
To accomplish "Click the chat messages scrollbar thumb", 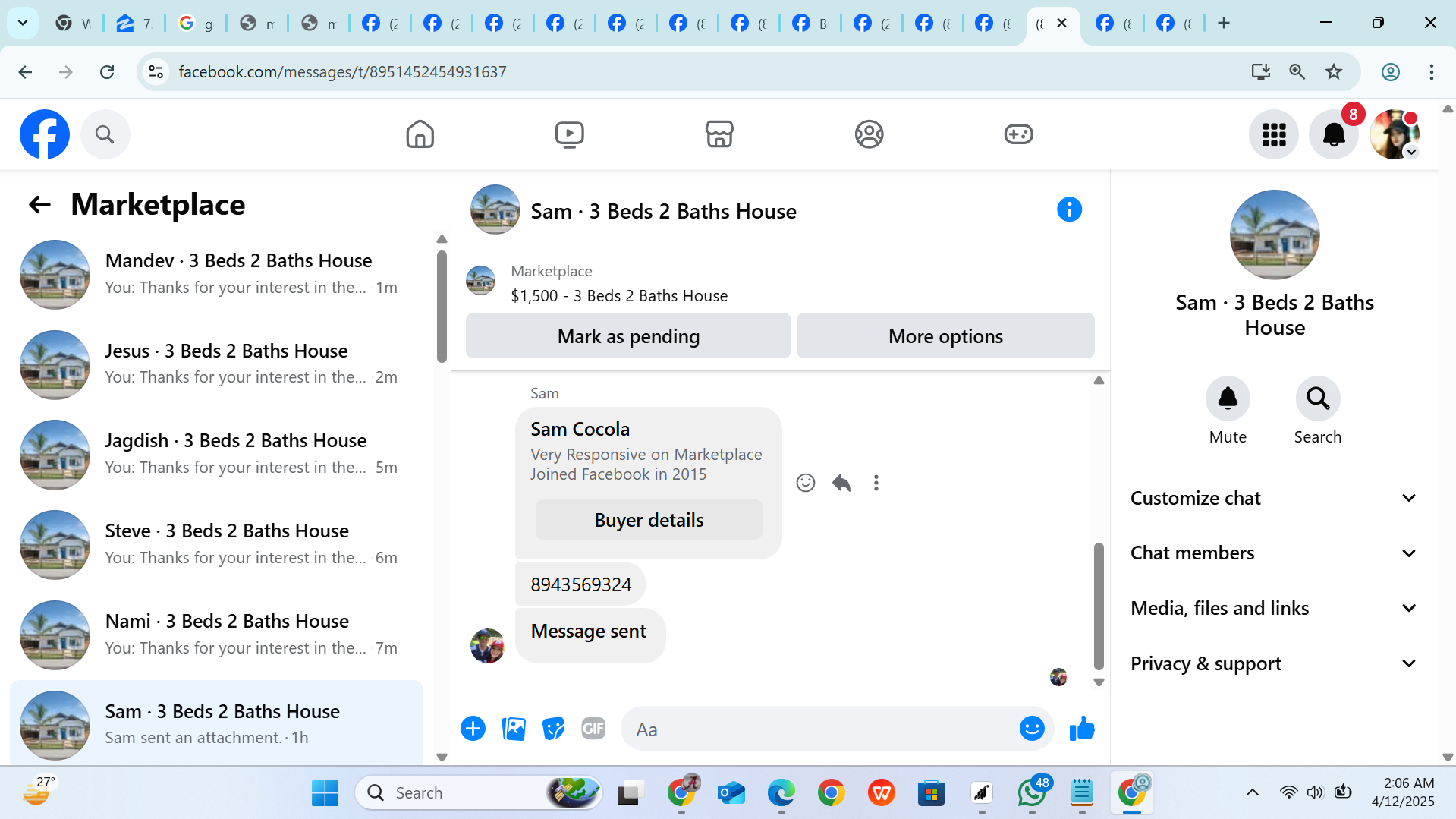I will [x=1099, y=605].
